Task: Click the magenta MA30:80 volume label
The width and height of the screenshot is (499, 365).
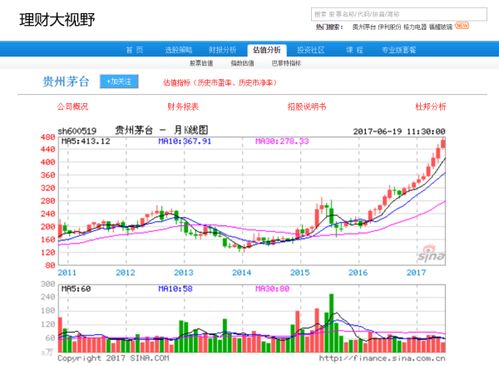Action: 272,289
